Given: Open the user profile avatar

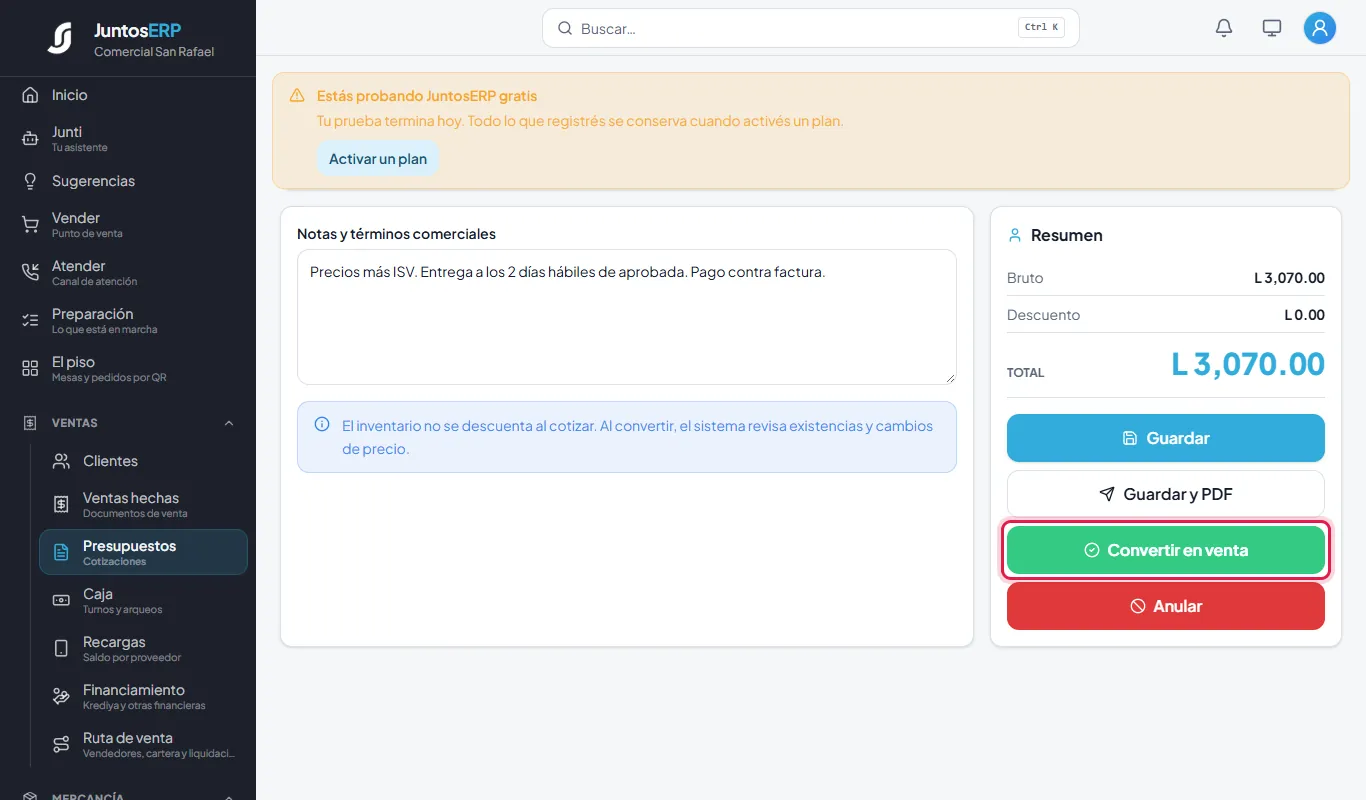Looking at the screenshot, I should pos(1320,28).
